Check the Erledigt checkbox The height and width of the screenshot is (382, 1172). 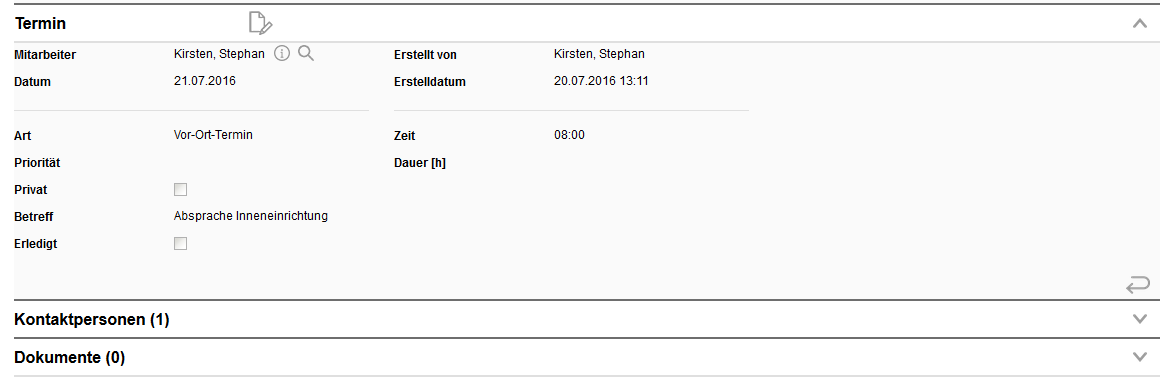pos(180,244)
